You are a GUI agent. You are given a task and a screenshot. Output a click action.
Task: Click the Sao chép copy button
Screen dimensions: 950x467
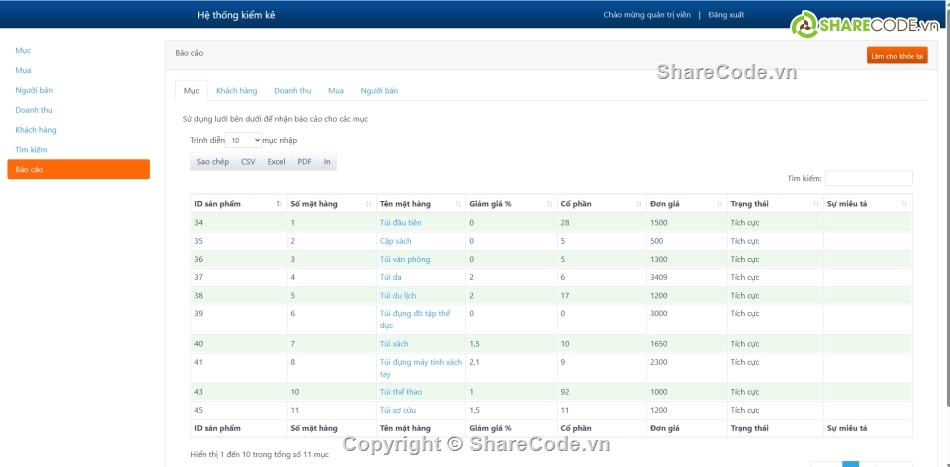[x=212, y=162]
